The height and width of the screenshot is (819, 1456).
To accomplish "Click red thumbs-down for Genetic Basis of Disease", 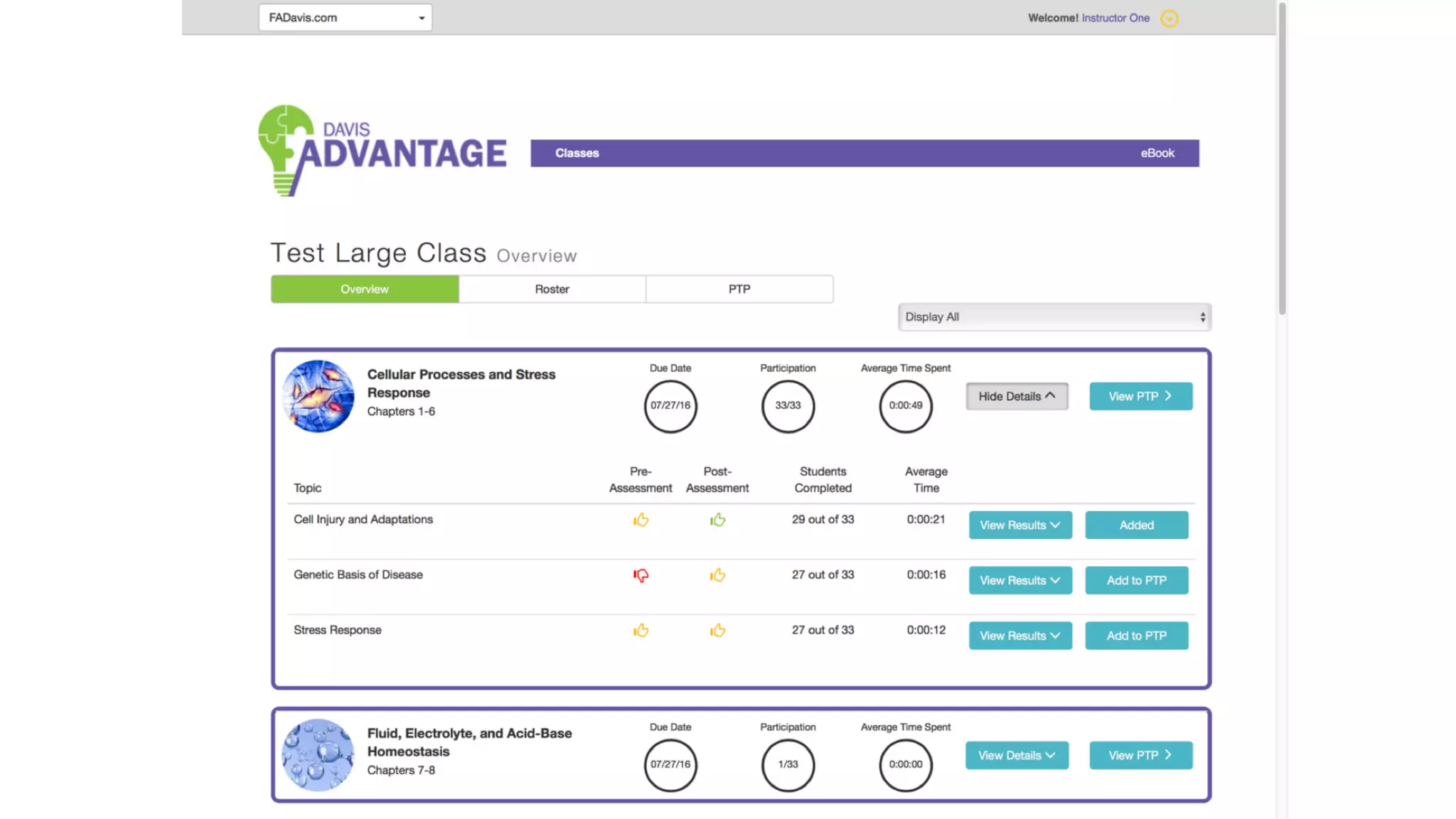I will 641,575.
